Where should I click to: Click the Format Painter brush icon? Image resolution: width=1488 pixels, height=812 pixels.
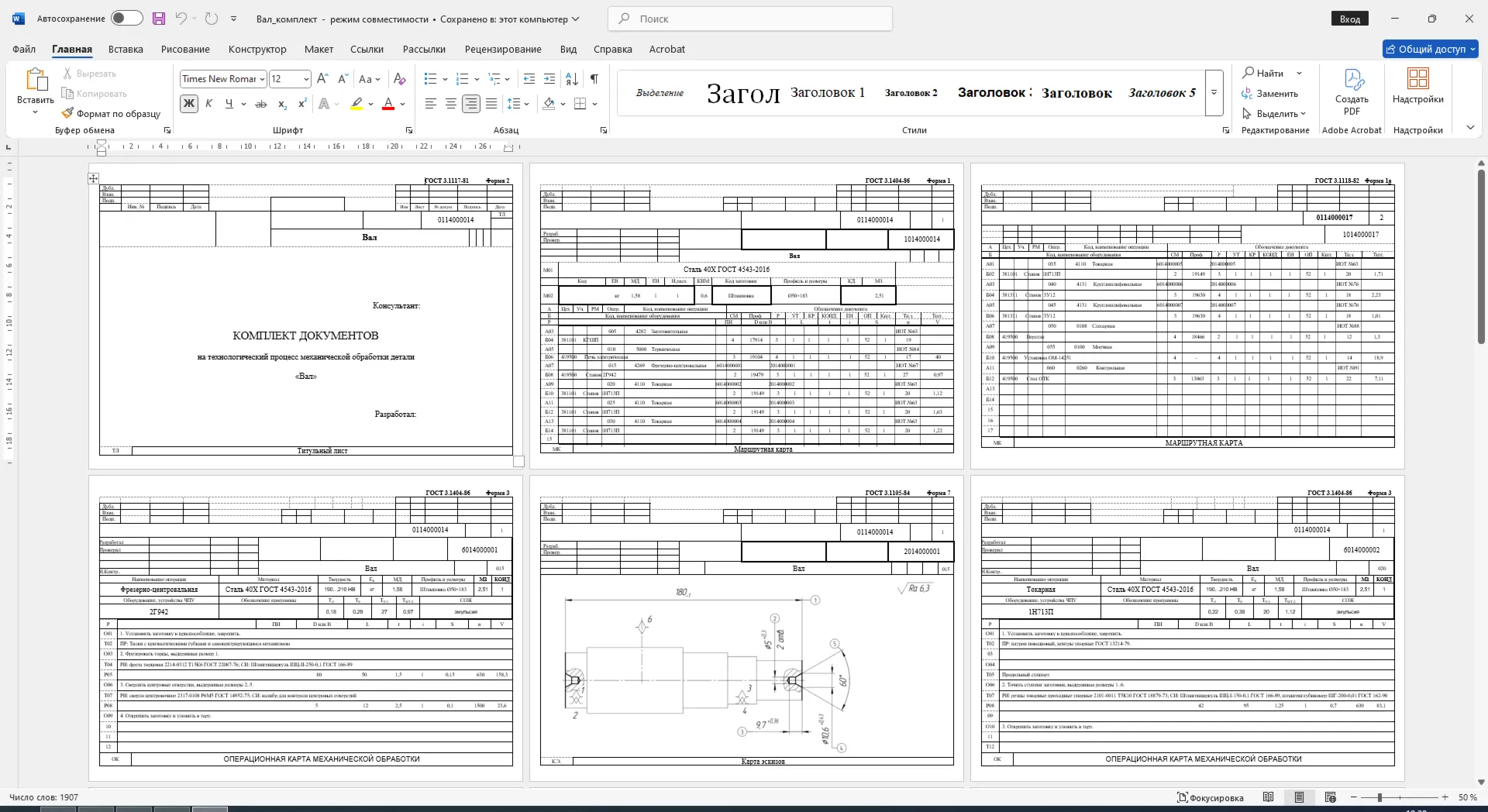pyautogui.click(x=68, y=113)
